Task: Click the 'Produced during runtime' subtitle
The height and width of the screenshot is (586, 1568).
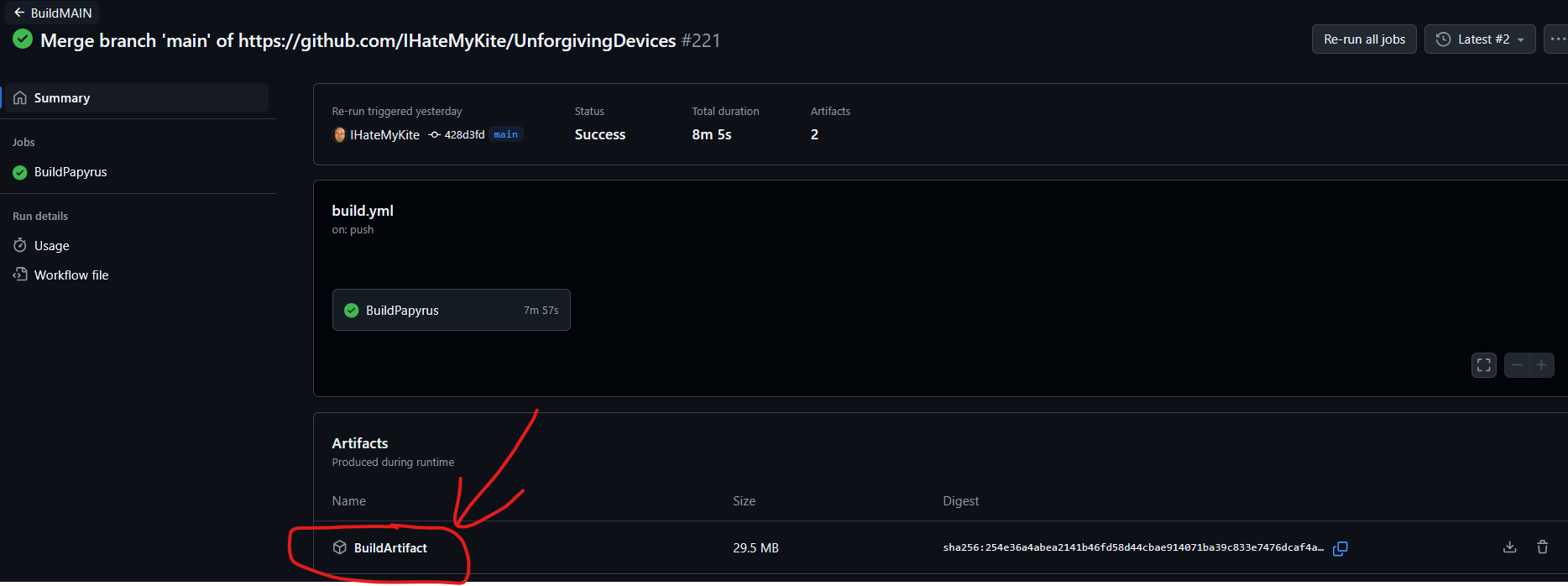Action: click(x=393, y=463)
